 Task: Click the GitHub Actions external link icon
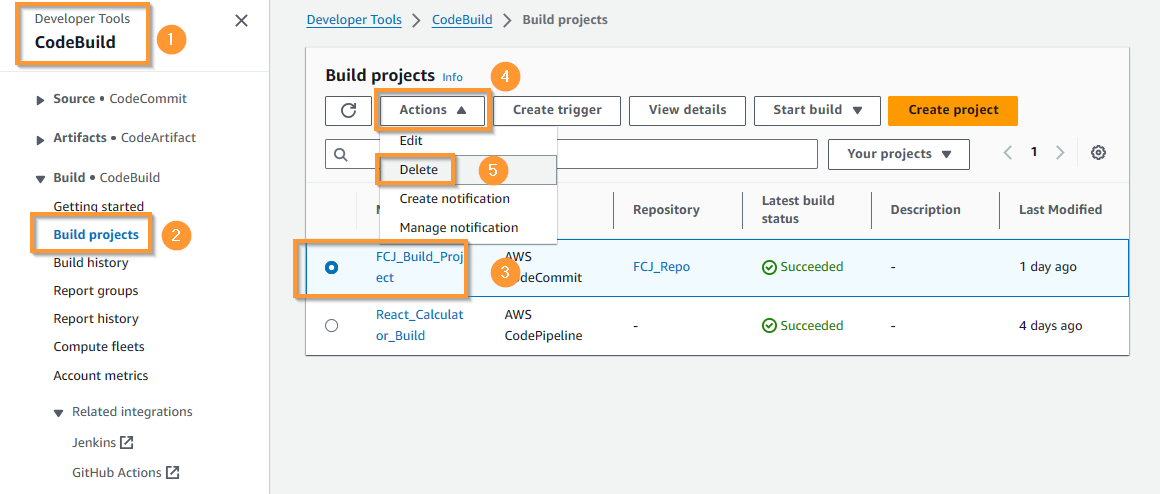[172, 472]
